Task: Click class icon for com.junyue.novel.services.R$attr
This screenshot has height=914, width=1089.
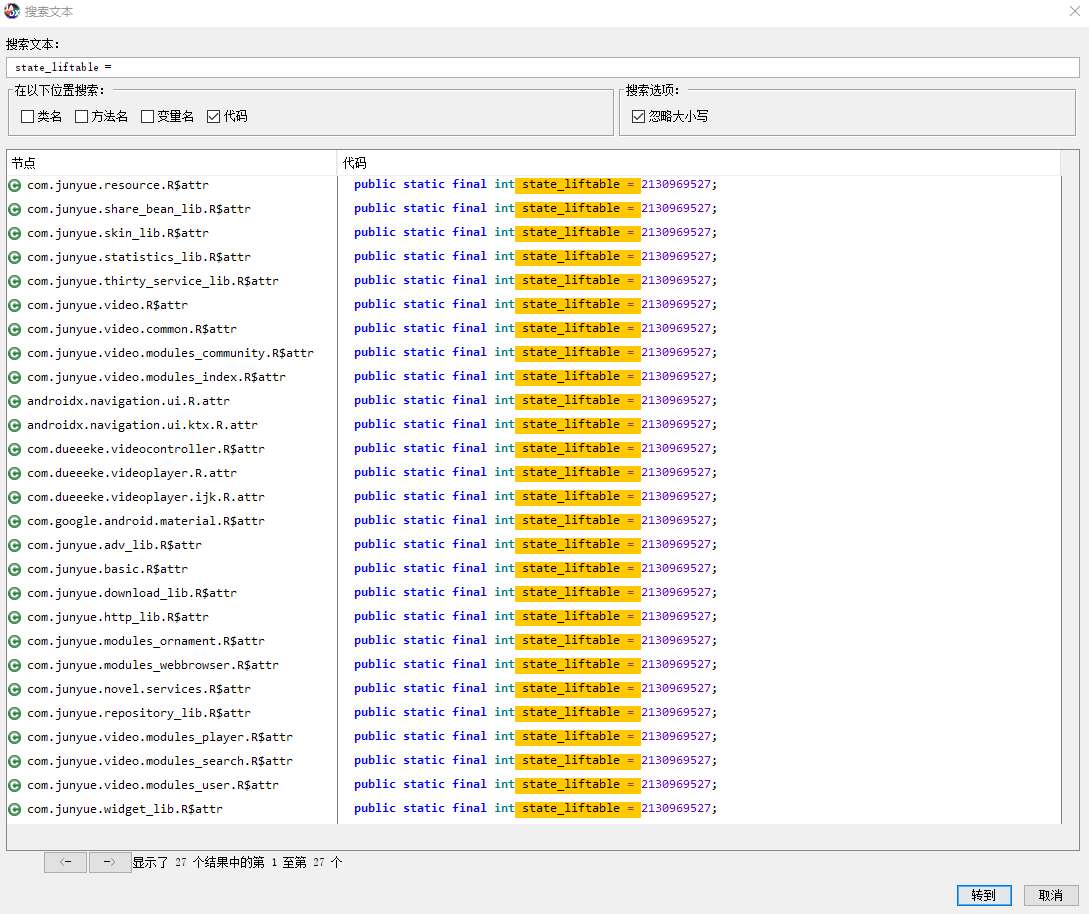Action: [x=15, y=690]
